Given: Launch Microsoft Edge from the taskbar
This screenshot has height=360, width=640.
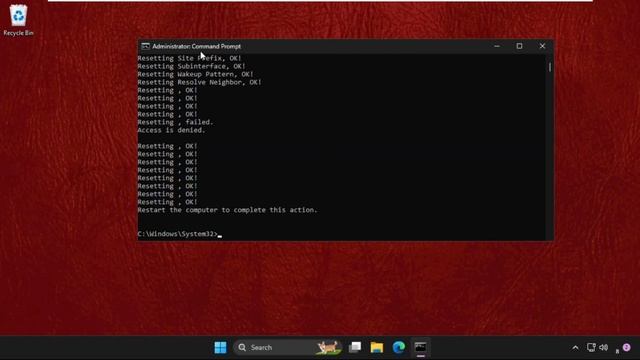Looking at the screenshot, I should 399,347.
